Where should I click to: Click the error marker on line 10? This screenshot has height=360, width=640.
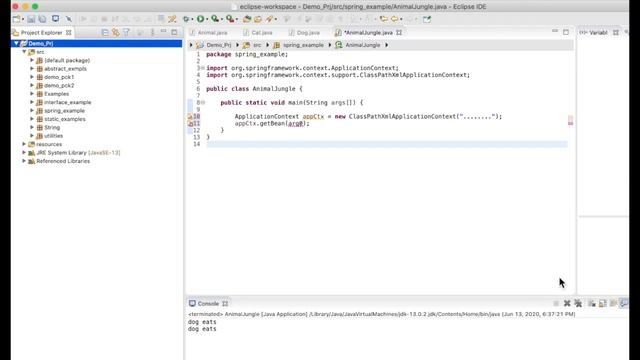[190, 116]
